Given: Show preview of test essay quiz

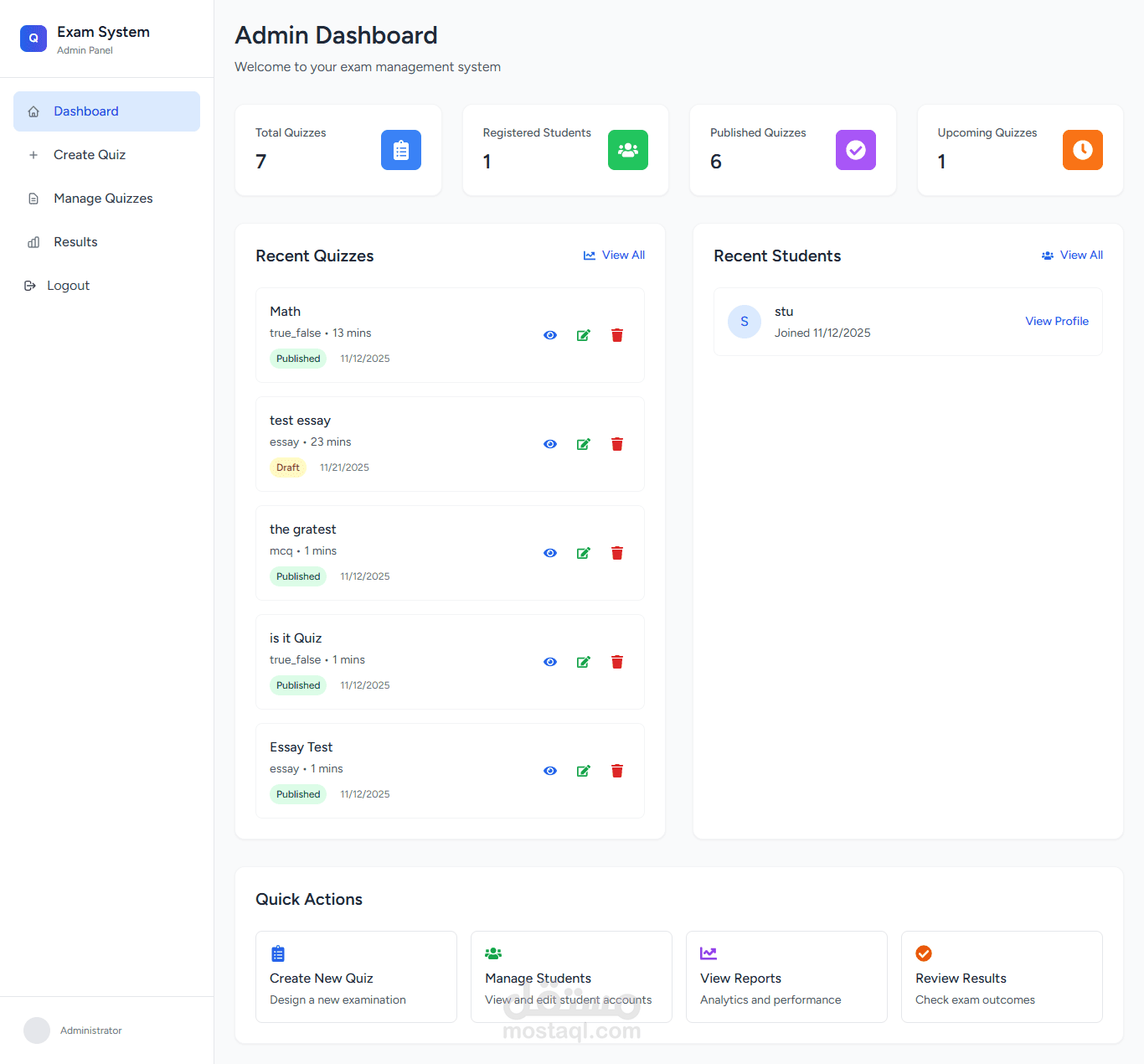Looking at the screenshot, I should pos(549,444).
